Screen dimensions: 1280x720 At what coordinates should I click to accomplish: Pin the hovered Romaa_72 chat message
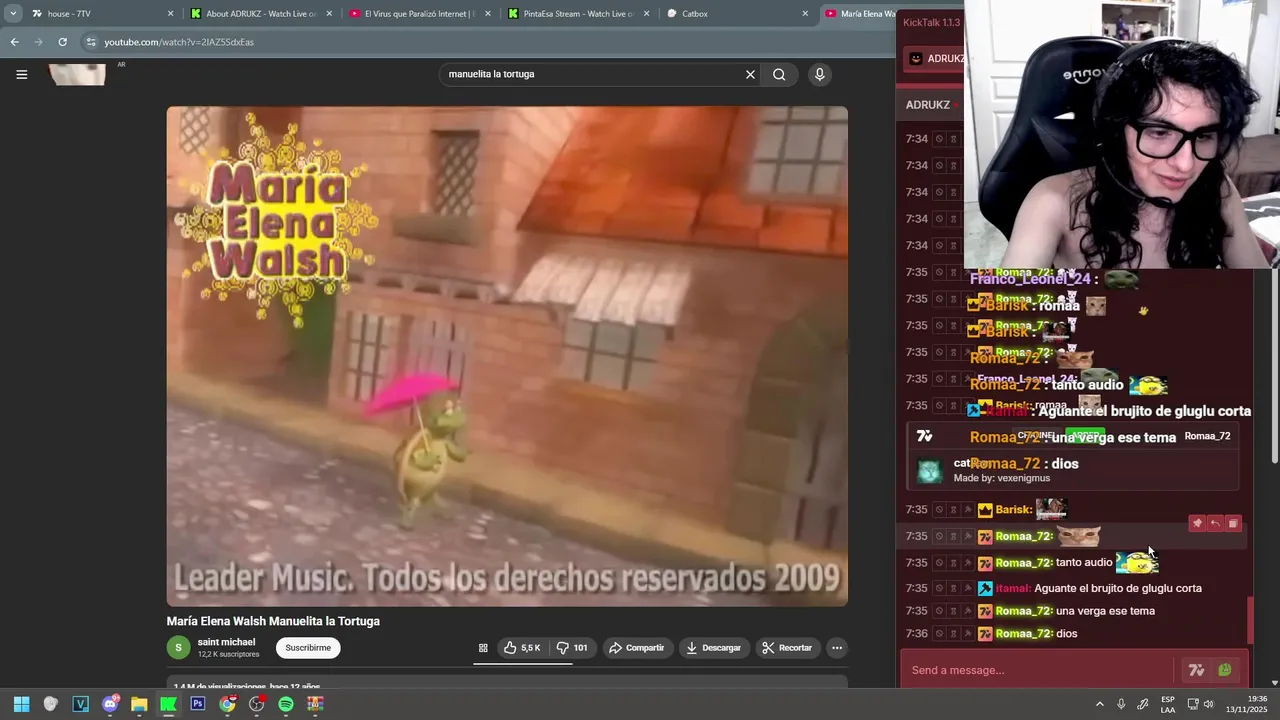tap(1197, 523)
